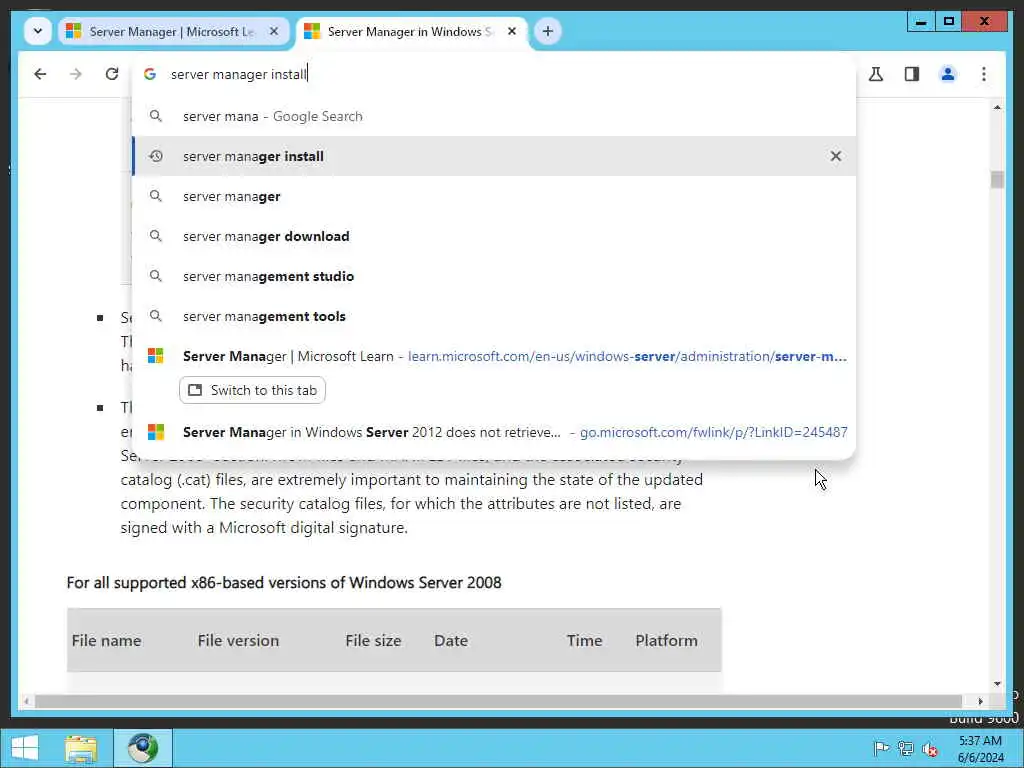The width and height of the screenshot is (1024, 768).
Task: Close the Server Manager in Windows tab
Action: (x=512, y=31)
